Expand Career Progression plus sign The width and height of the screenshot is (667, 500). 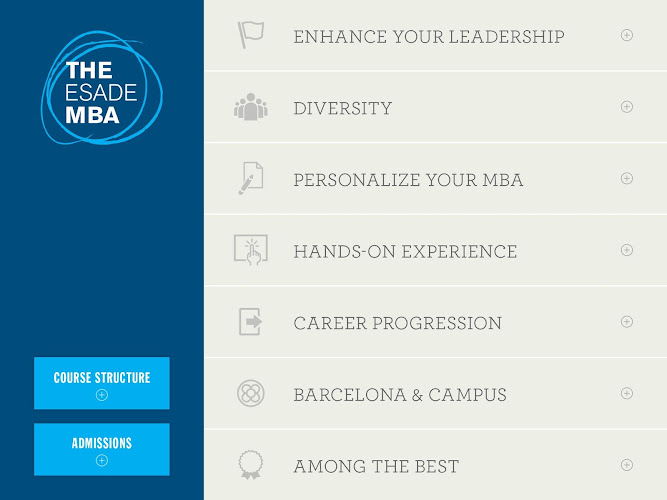[x=627, y=322]
